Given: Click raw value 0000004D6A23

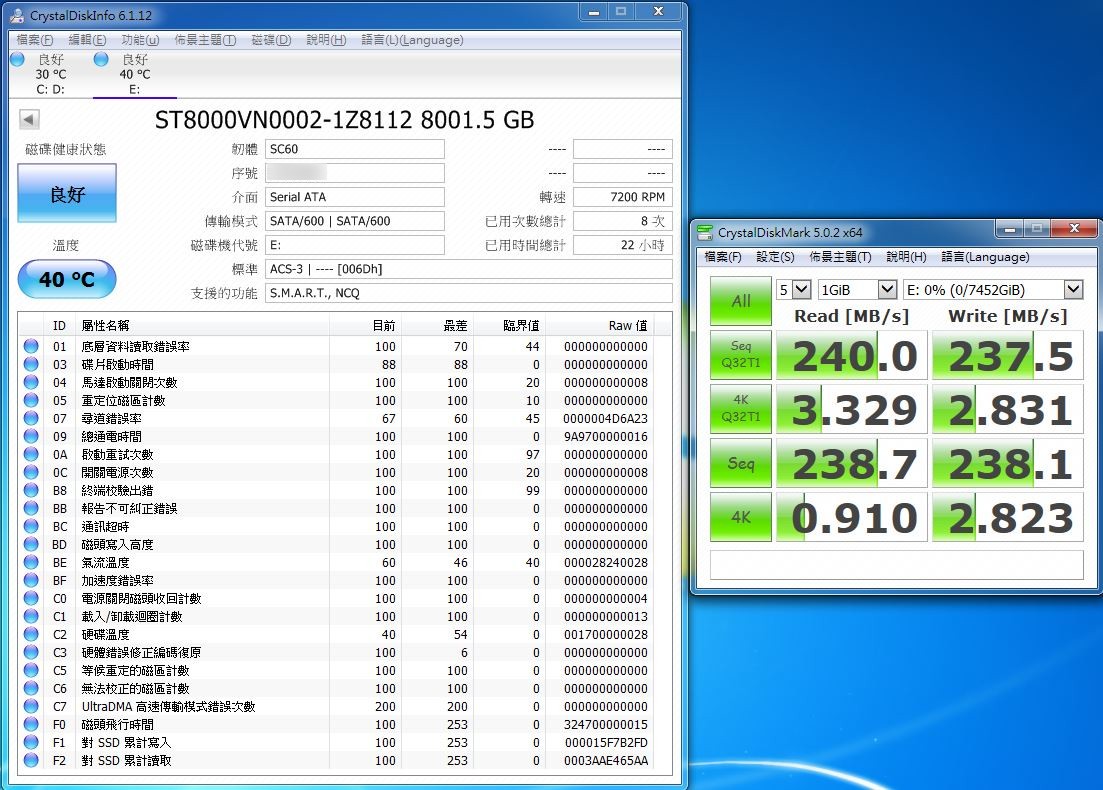Looking at the screenshot, I should [x=606, y=419].
